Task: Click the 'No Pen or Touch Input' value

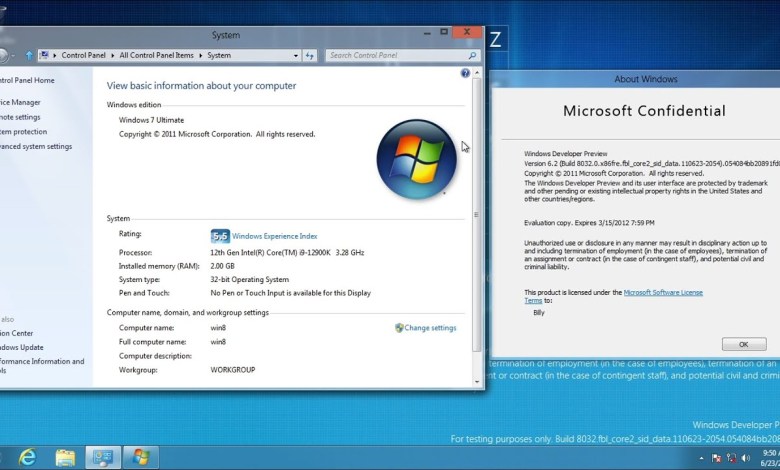Action: pyautogui.click(x=291, y=293)
